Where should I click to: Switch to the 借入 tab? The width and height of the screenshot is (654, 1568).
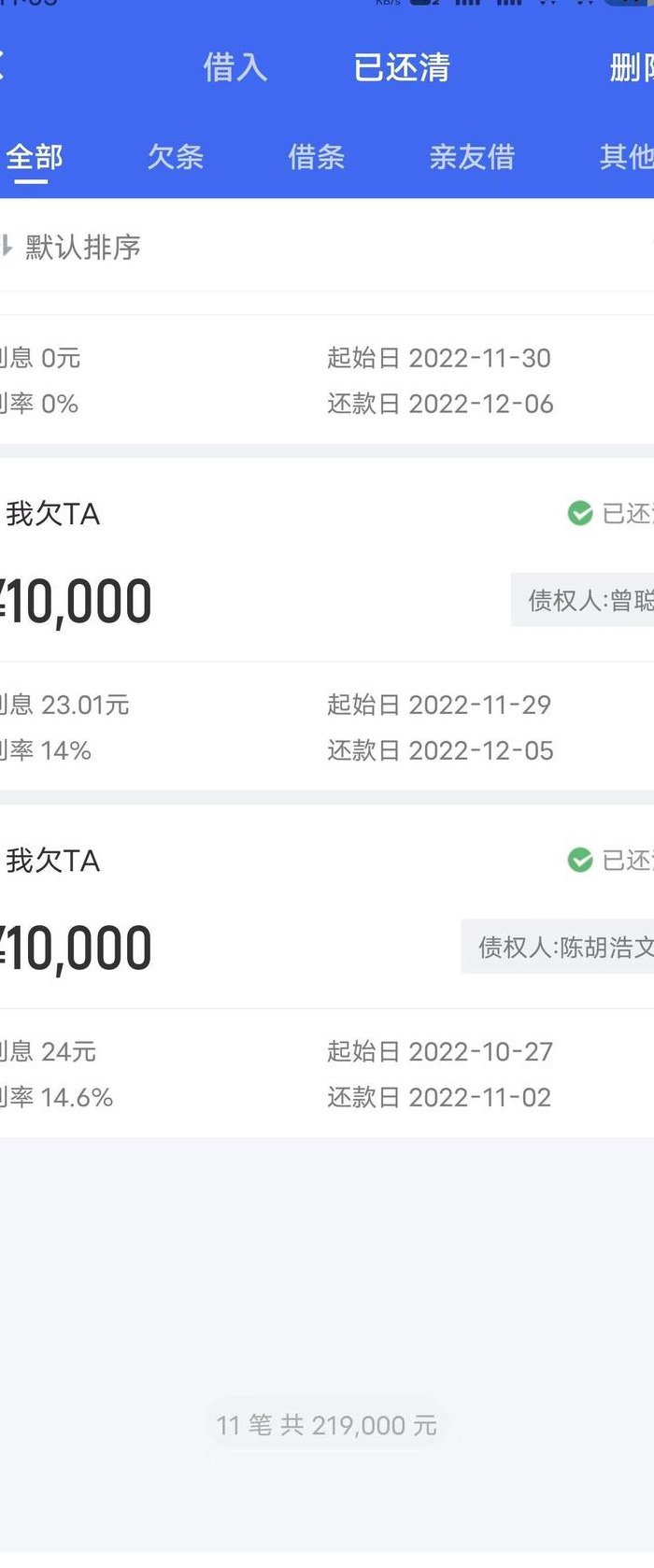(x=235, y=67)
